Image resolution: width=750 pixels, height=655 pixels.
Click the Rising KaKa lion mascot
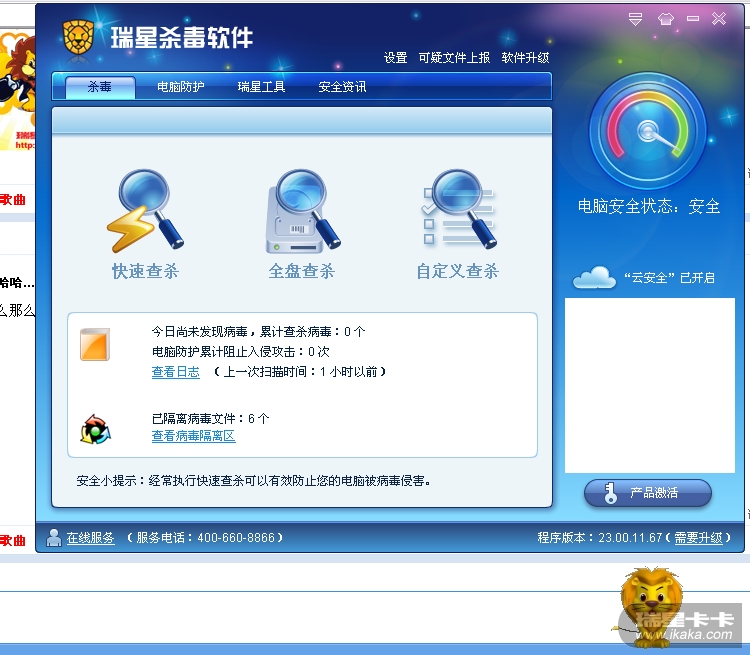[x=651, y=606]
